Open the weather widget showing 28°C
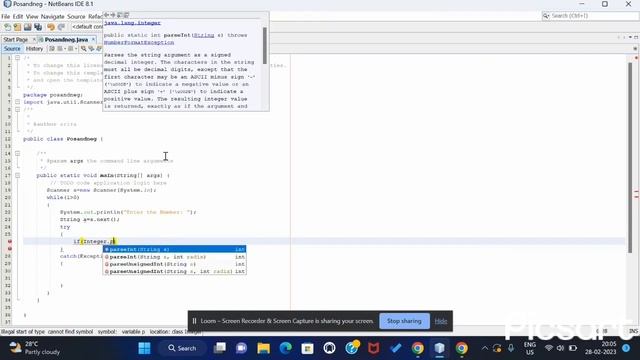 [35, 348]
